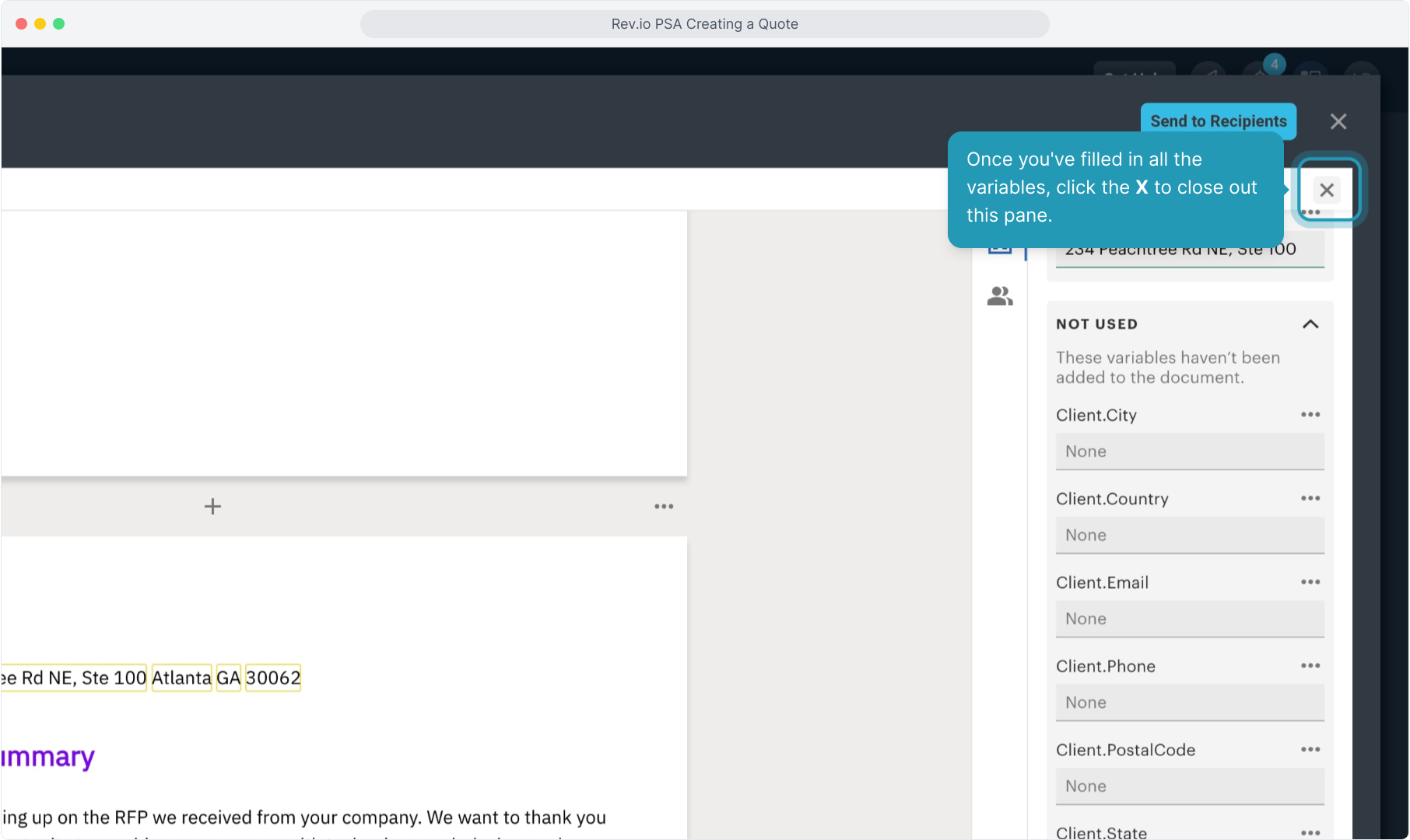Select the GA state variable in document
Viewport: 1410px width, 840px height.
click(229, 678)
